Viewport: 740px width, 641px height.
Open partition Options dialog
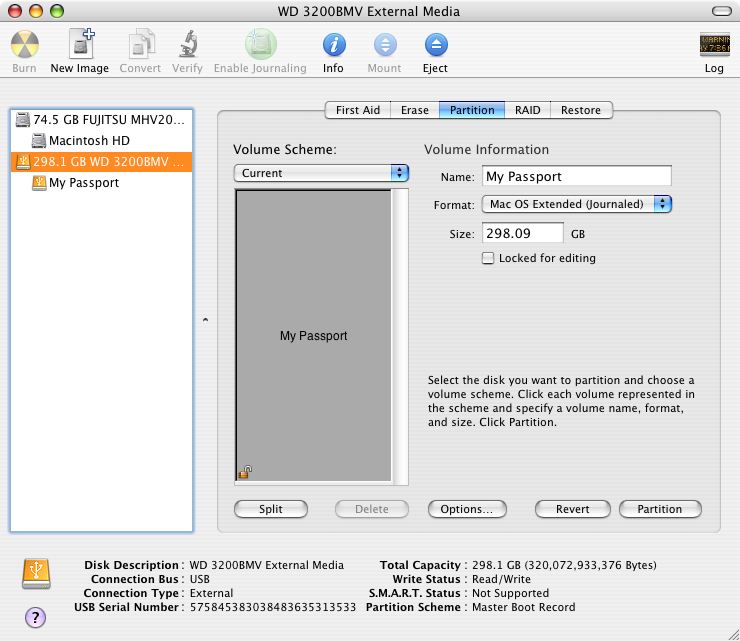pyautogui.click(x=467, y=509)
